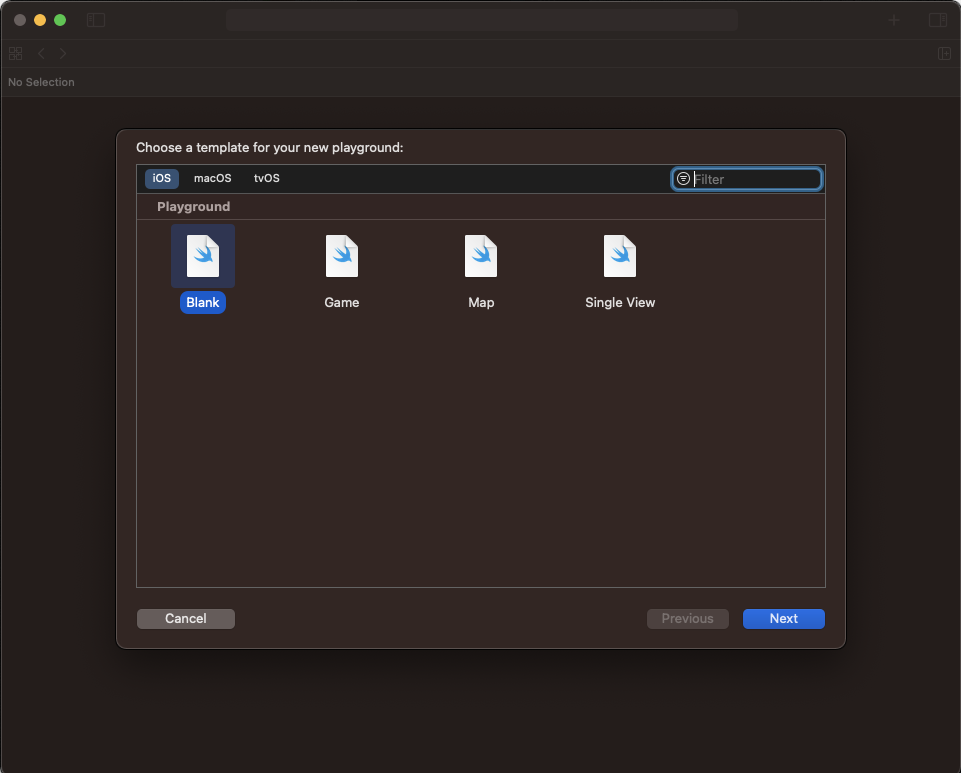This screenshot has width=961, height=773.
Task: Click the Playground section header
Action: (194, 207)
